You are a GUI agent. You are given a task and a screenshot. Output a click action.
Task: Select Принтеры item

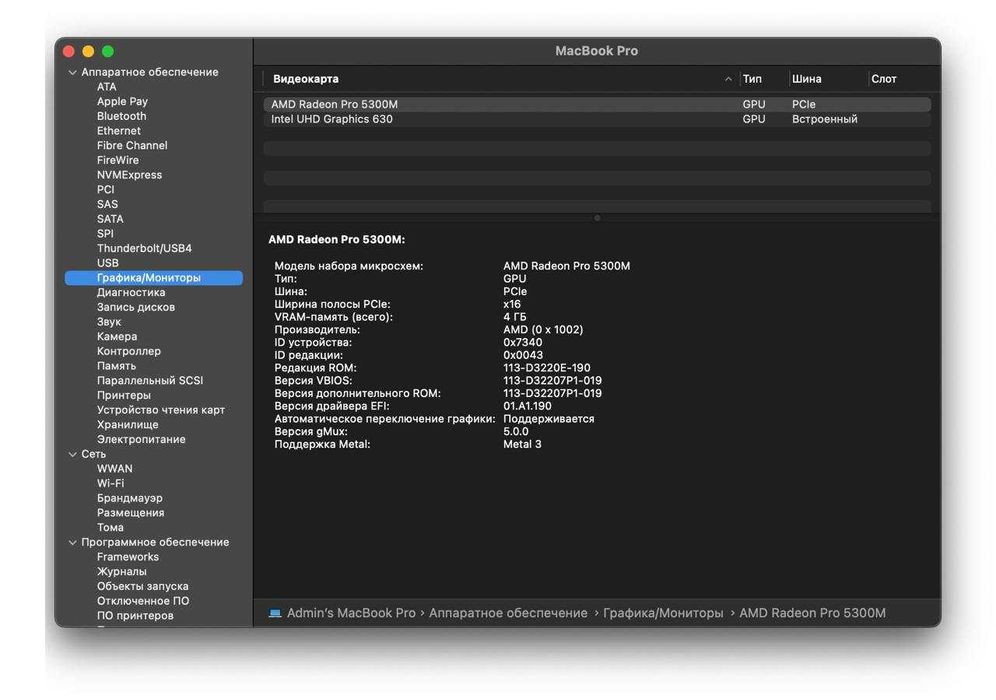tap(124, 395)
